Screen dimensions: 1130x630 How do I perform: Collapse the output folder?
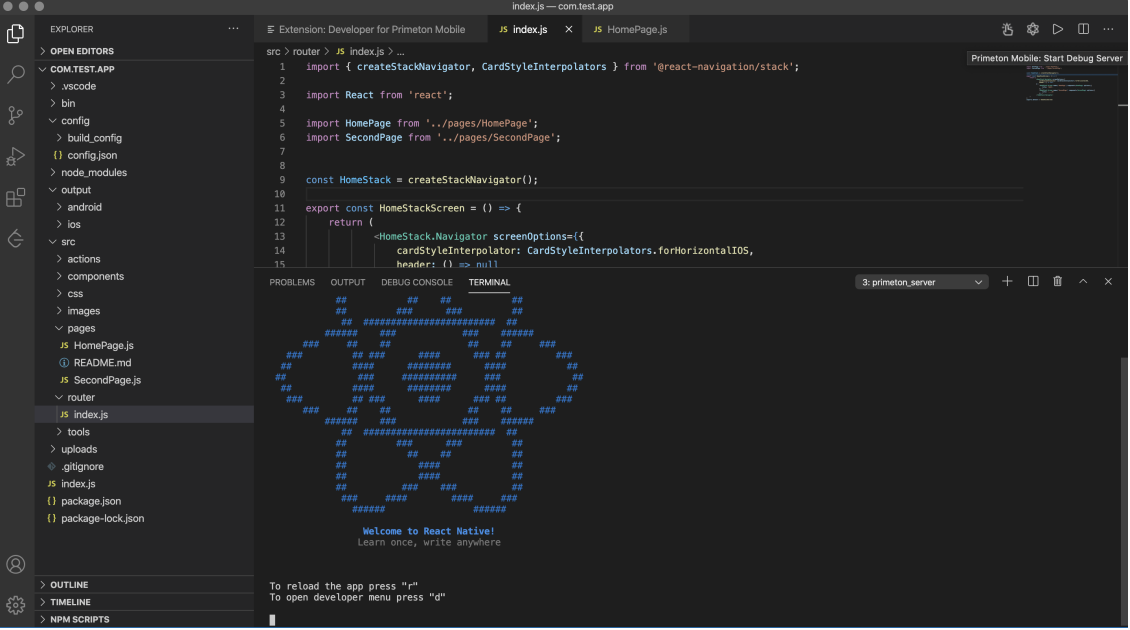(75, 190)
